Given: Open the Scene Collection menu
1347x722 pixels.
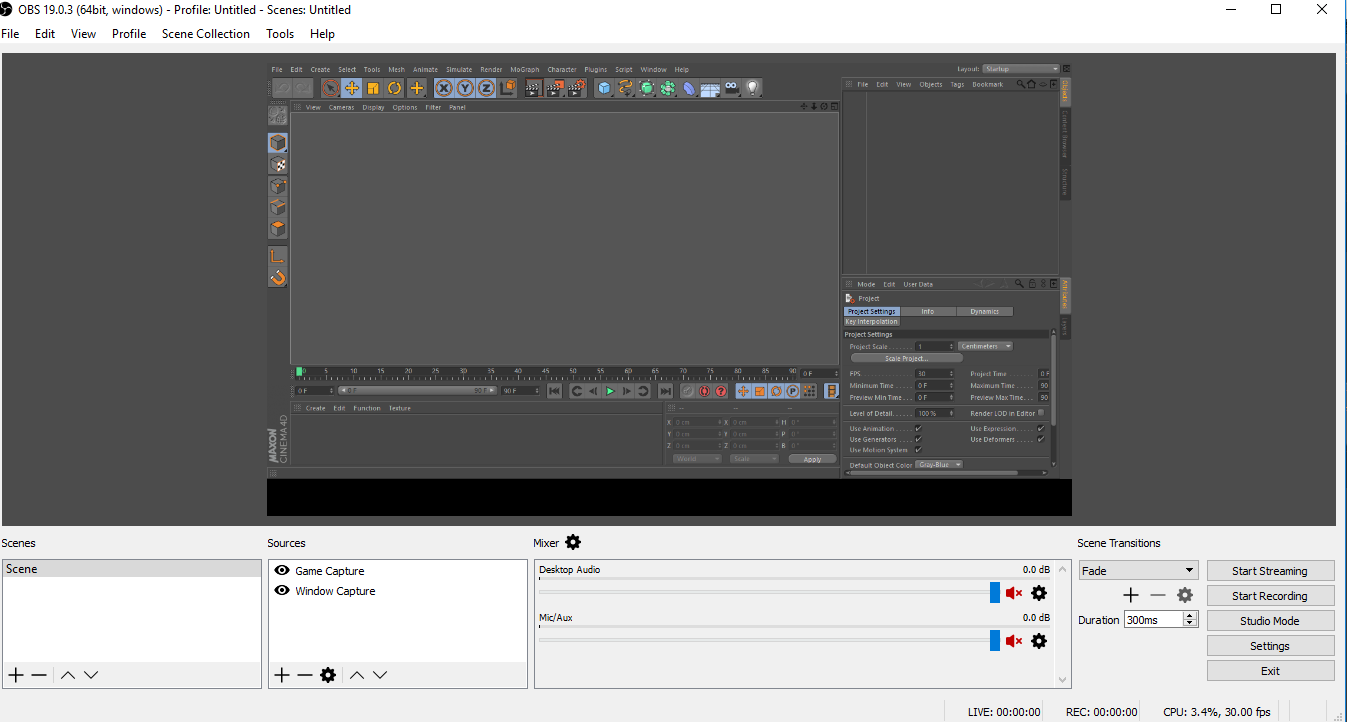Looking at the screenshot, I should point(206,34).
